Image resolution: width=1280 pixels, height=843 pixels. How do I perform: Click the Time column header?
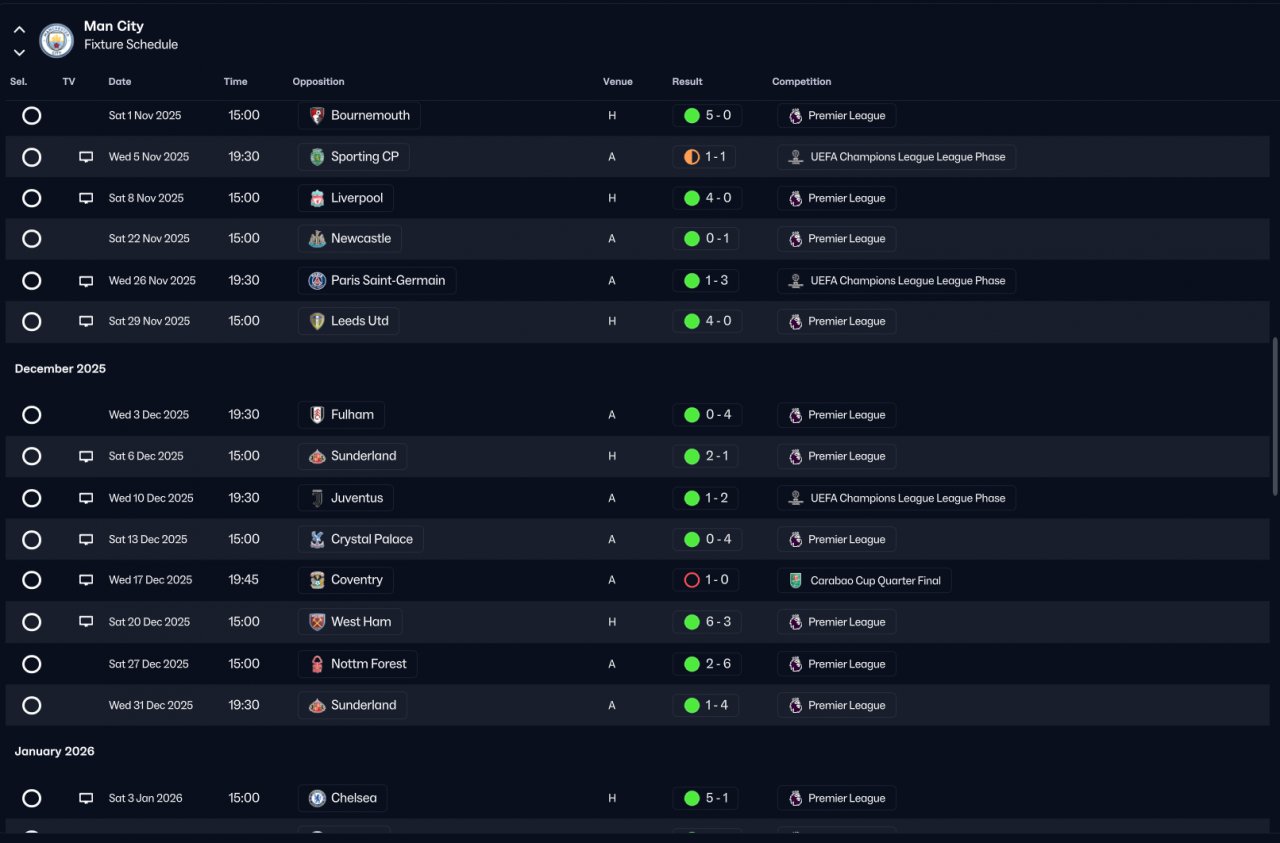click(x=235, y=82)
